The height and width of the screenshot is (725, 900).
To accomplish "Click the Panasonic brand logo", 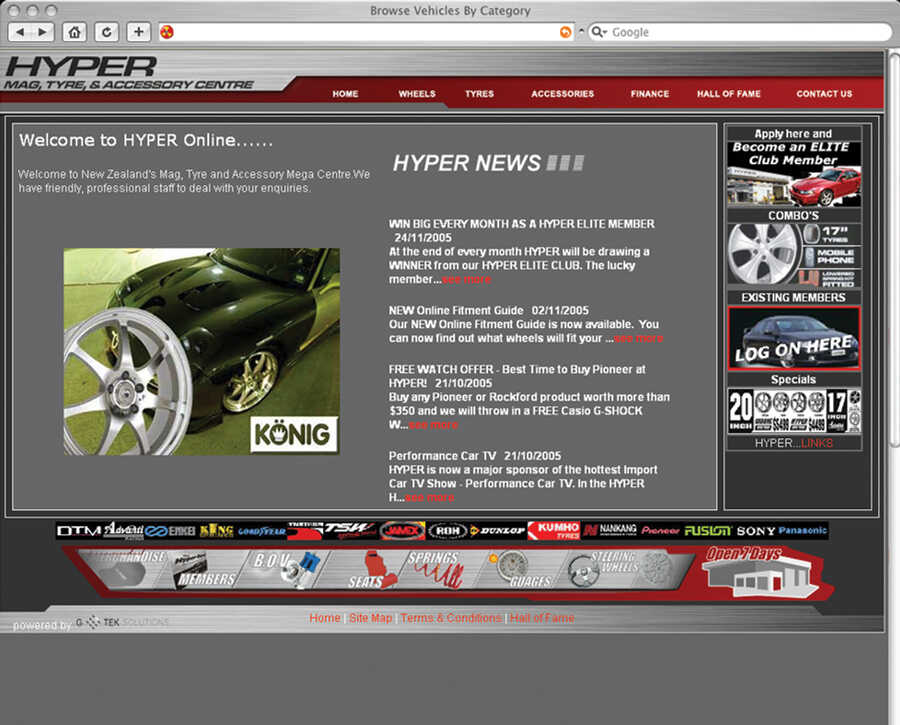I will (x=802, y=530).
